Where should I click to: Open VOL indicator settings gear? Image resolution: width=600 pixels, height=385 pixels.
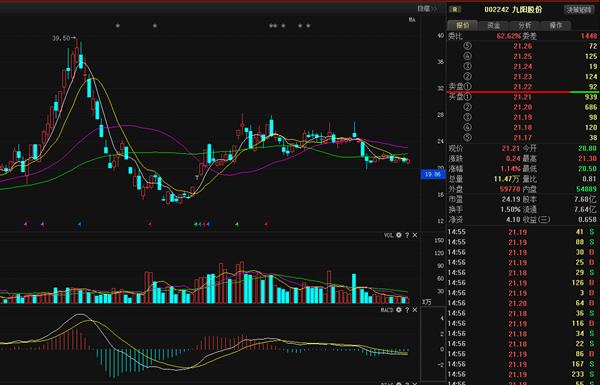click(x=399, y=235)
